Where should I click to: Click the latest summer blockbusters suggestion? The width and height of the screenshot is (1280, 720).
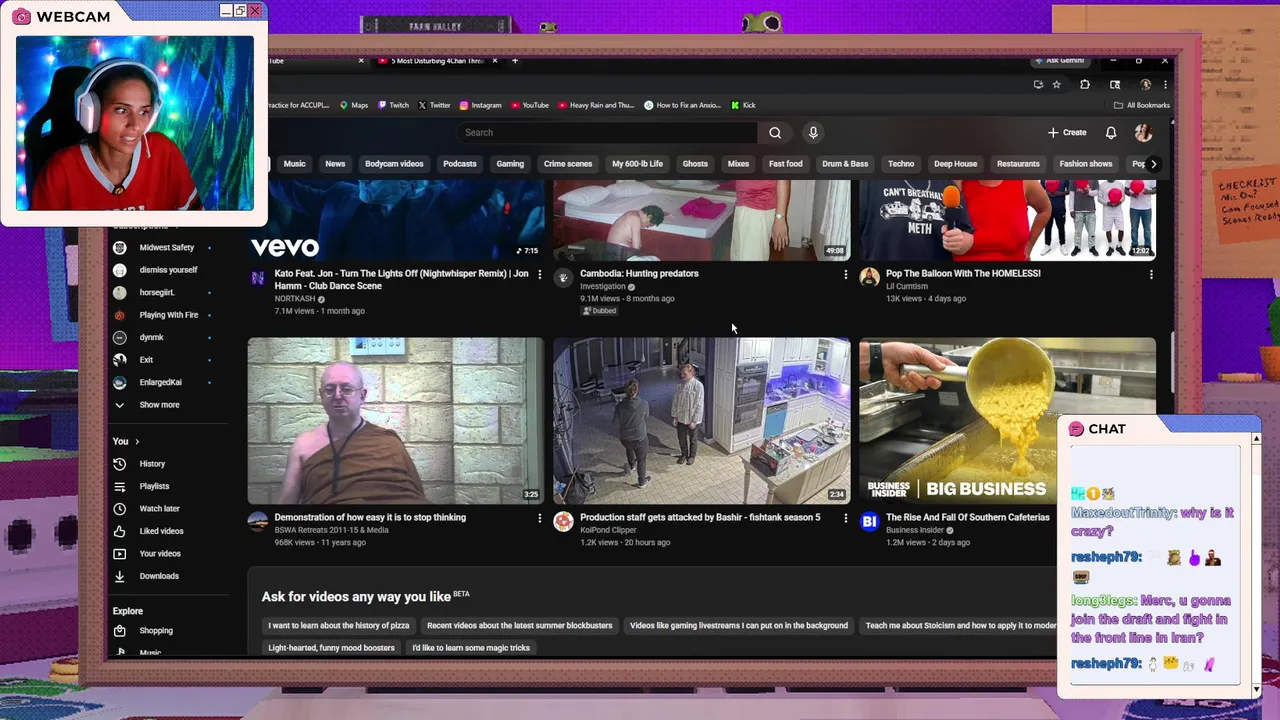(519, 626)
